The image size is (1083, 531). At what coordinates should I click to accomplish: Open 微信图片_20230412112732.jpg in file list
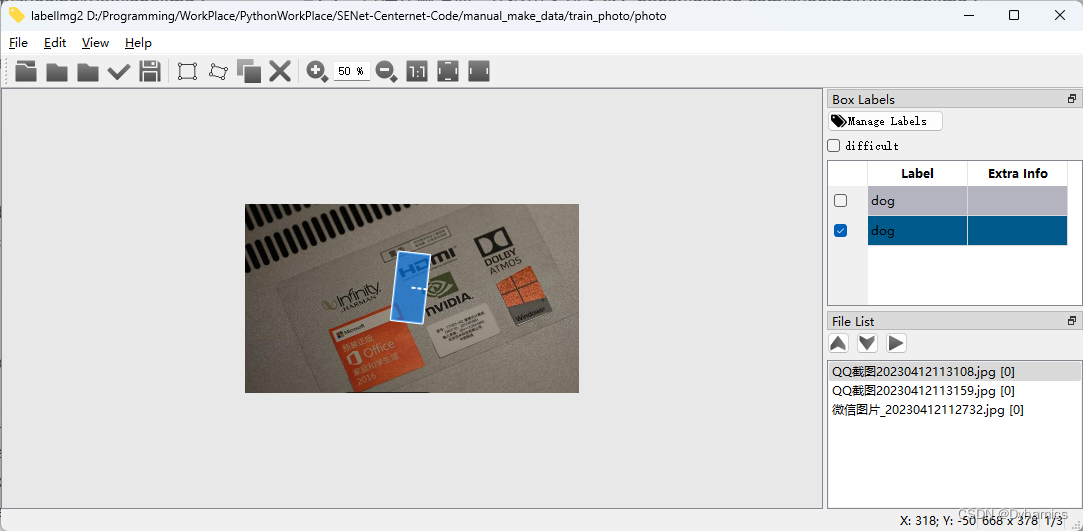pos(955,410)
